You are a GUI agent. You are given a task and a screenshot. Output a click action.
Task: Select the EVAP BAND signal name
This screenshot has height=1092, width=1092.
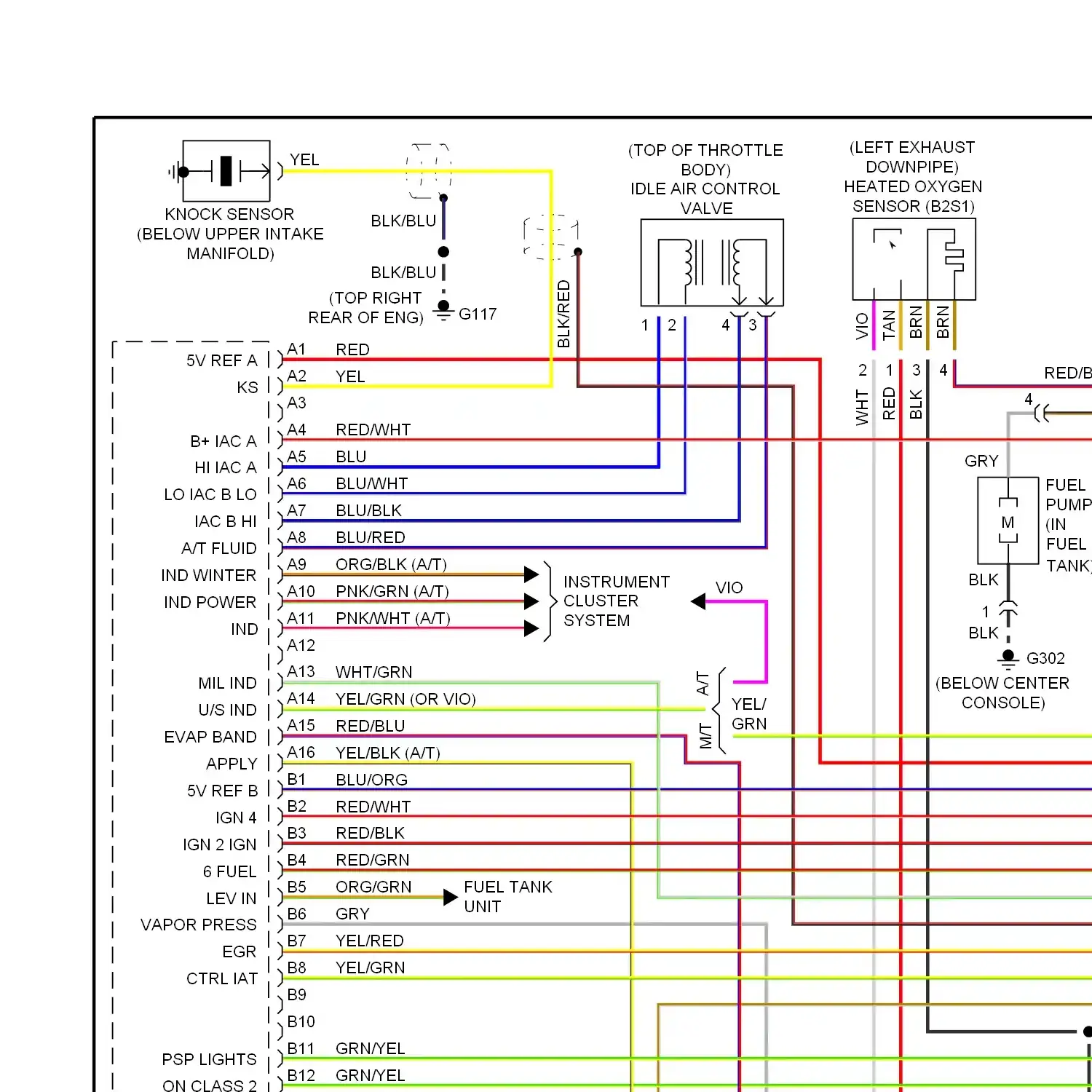[210, 737]
